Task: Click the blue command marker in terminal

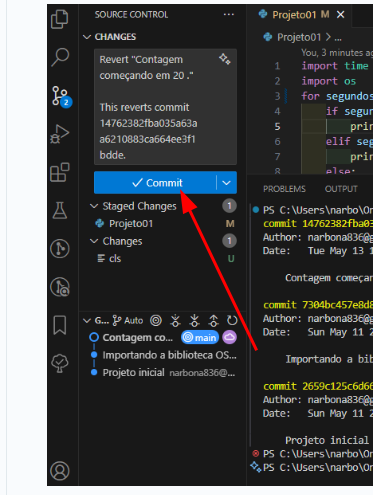Action: (256, 210)
